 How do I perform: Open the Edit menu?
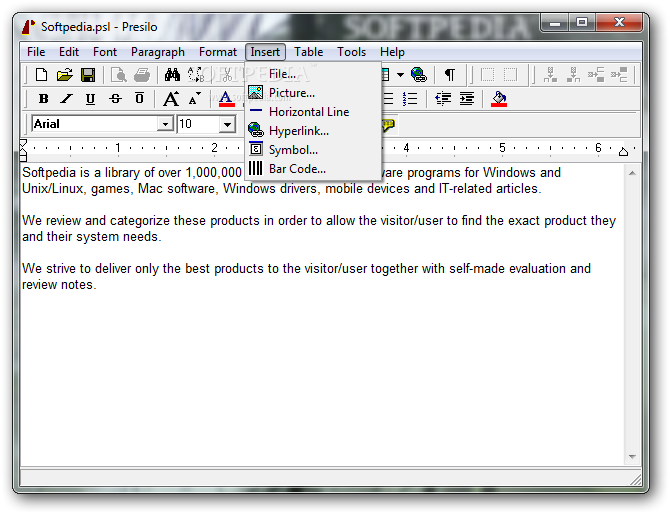[69, 52]
